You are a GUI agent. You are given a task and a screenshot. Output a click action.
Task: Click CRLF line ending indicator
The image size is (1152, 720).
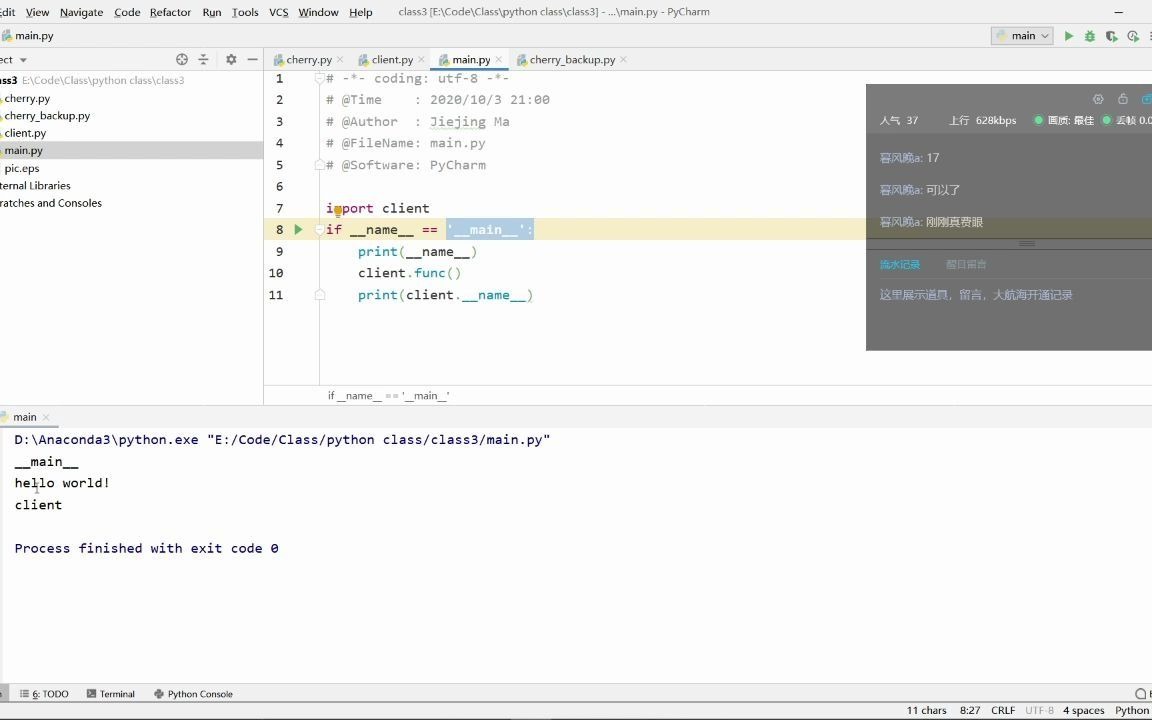point(1002,710)
